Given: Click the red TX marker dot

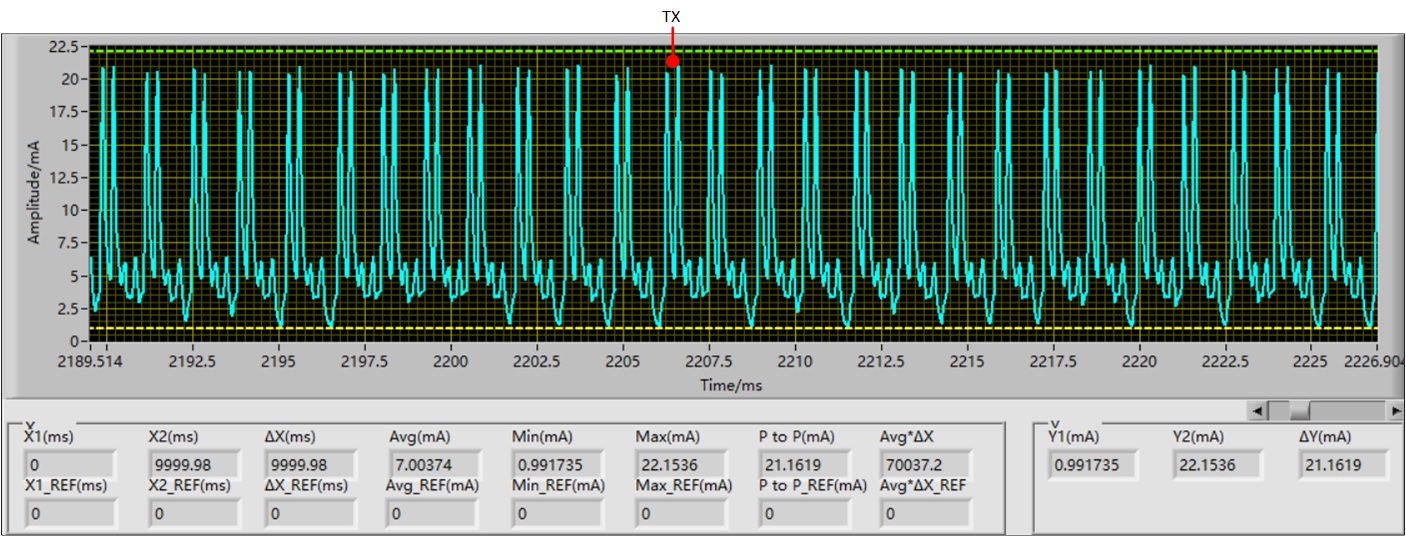Looking at the screenshot, I should point(672,62).
